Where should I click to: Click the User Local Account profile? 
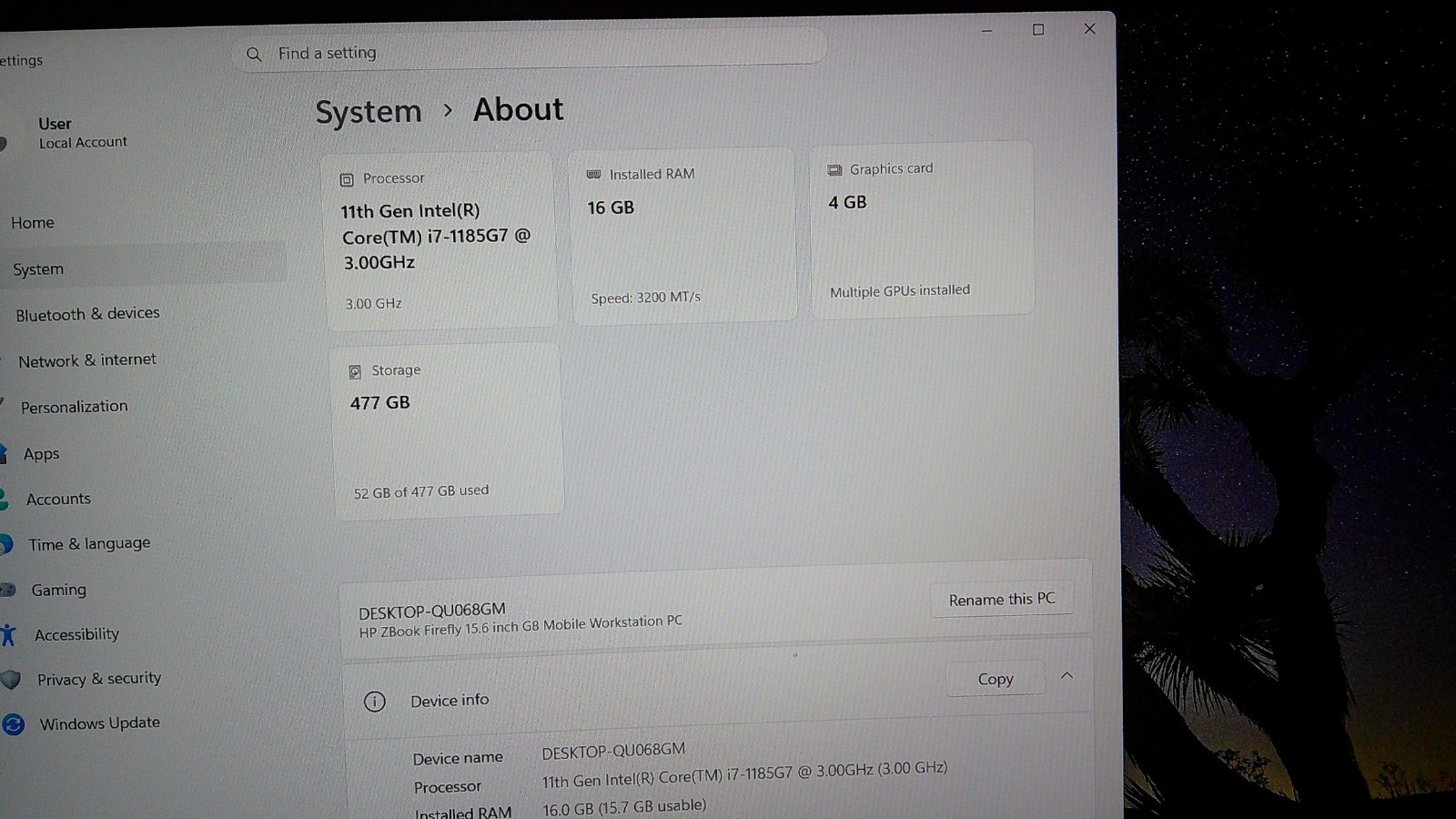(x=82, y=133)
